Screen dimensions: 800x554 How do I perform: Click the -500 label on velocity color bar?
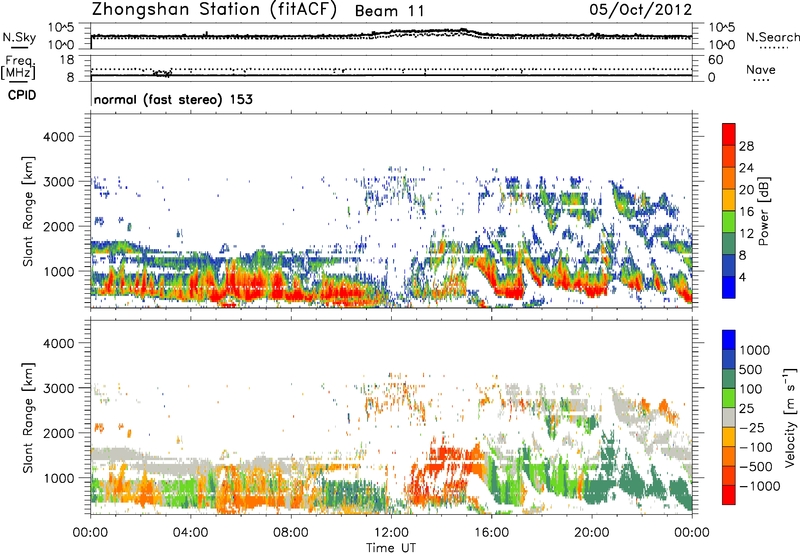coord(756,467)
